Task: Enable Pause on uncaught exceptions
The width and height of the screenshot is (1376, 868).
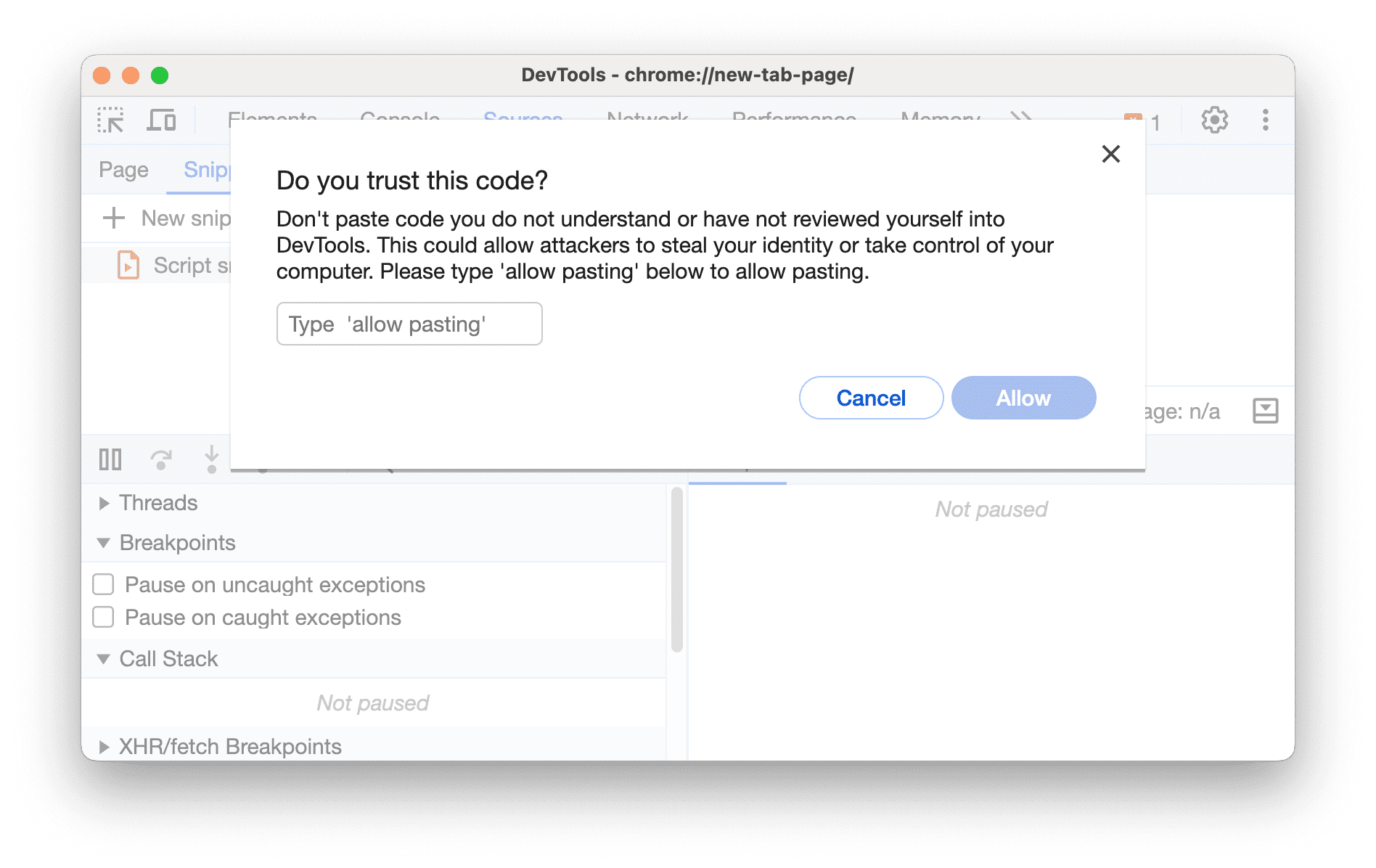Action: coord(102,584)
